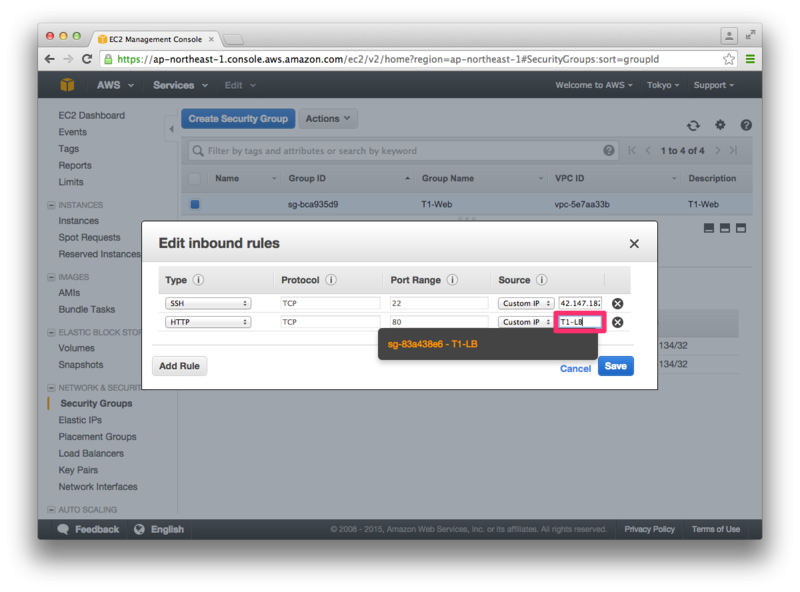Open the Services menu
Image resolution: width=800 pixels, height=592 pixels.
[180, 85]
